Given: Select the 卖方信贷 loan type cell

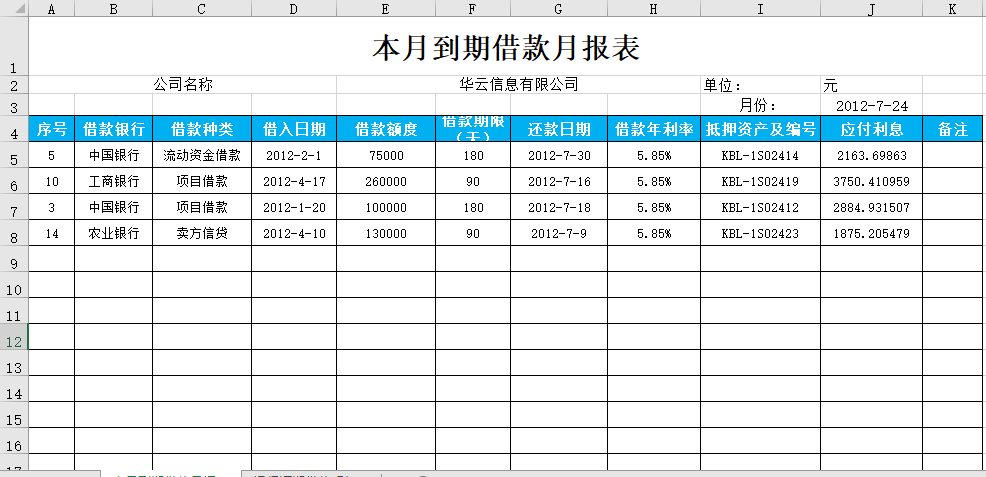Looking at the screenshot, I should click(201, 234).
